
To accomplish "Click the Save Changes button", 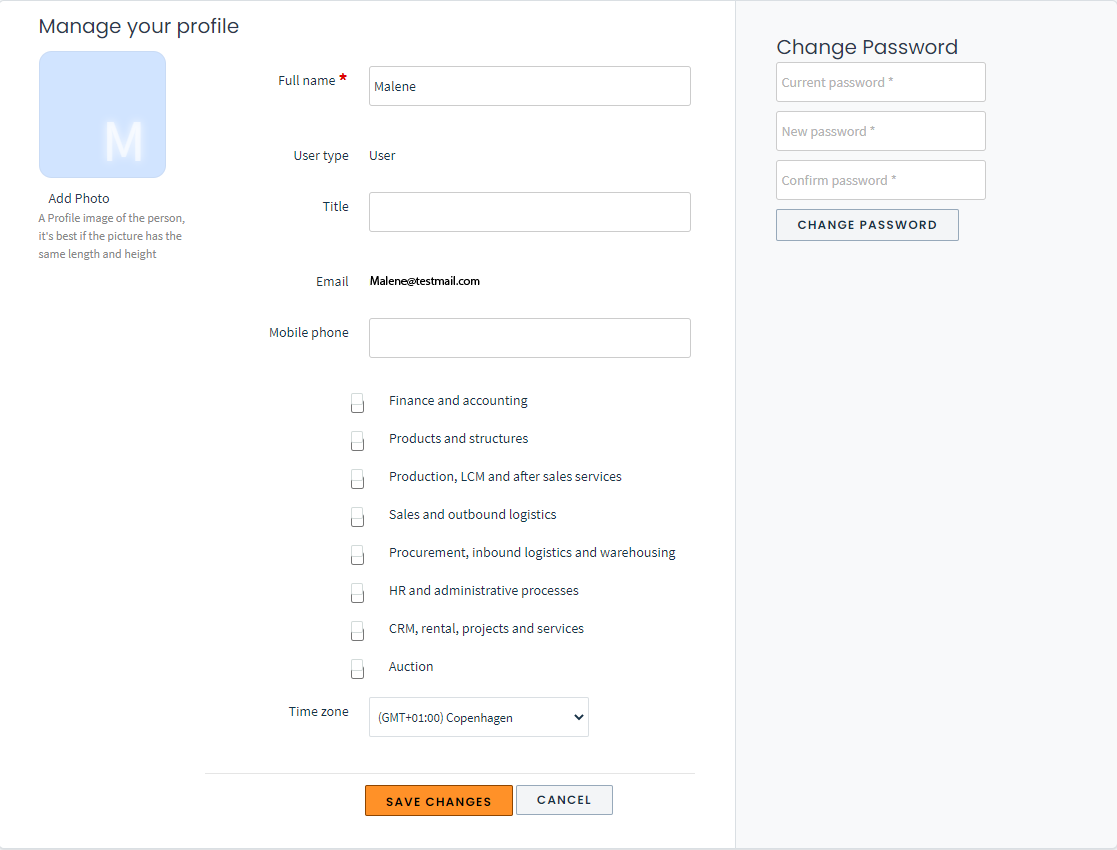I will [x=438, y=800].
